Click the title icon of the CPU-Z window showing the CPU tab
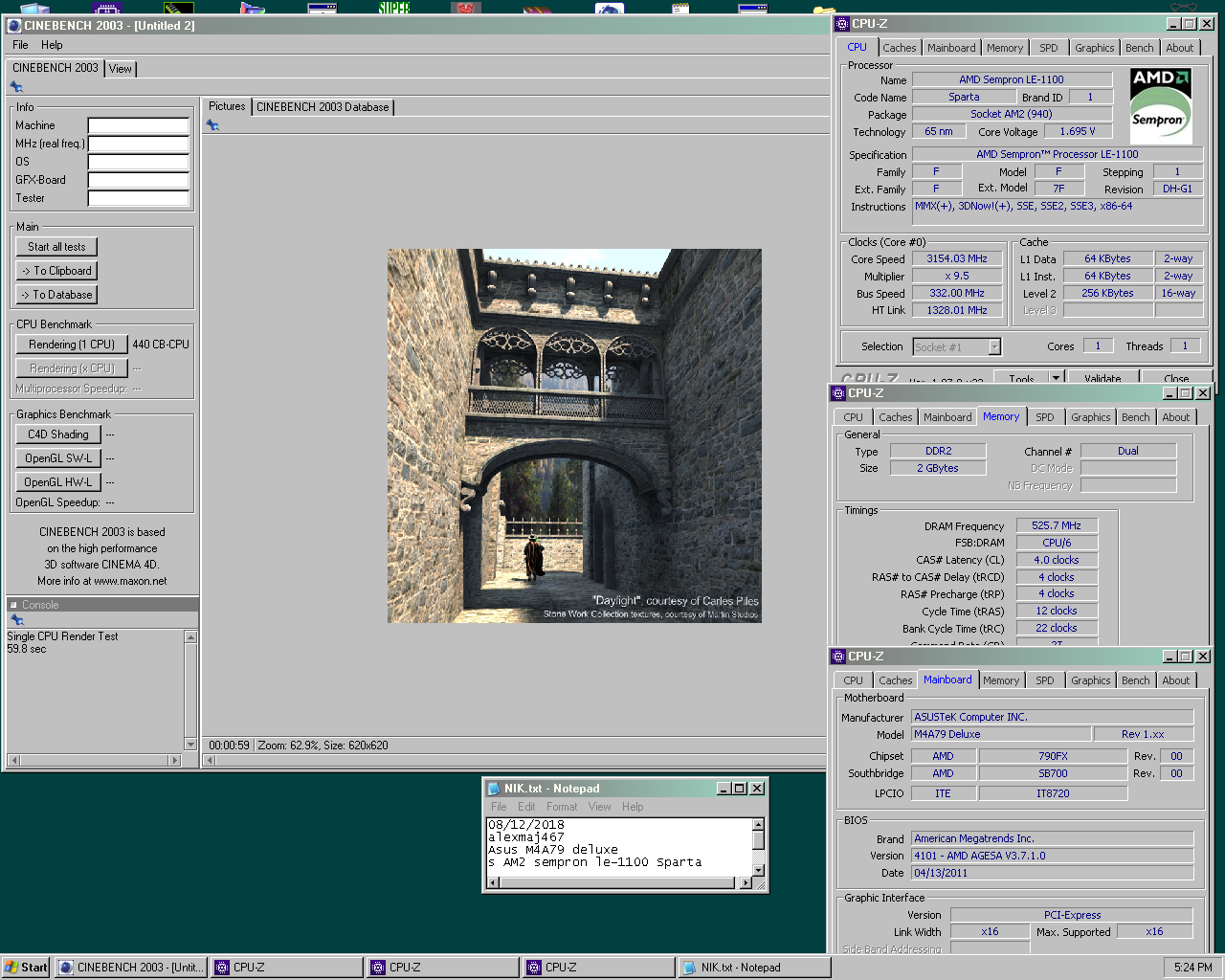 (x=842, y=24)
